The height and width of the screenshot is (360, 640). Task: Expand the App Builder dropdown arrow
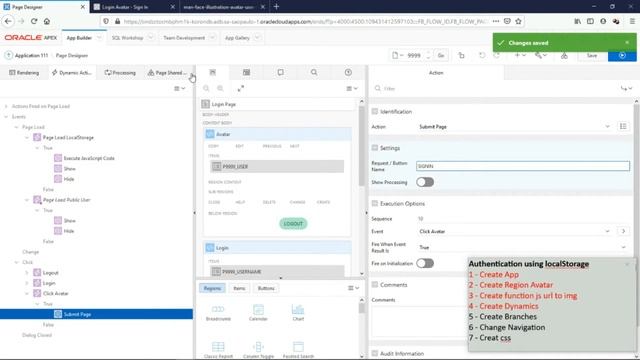pos(99,38)
